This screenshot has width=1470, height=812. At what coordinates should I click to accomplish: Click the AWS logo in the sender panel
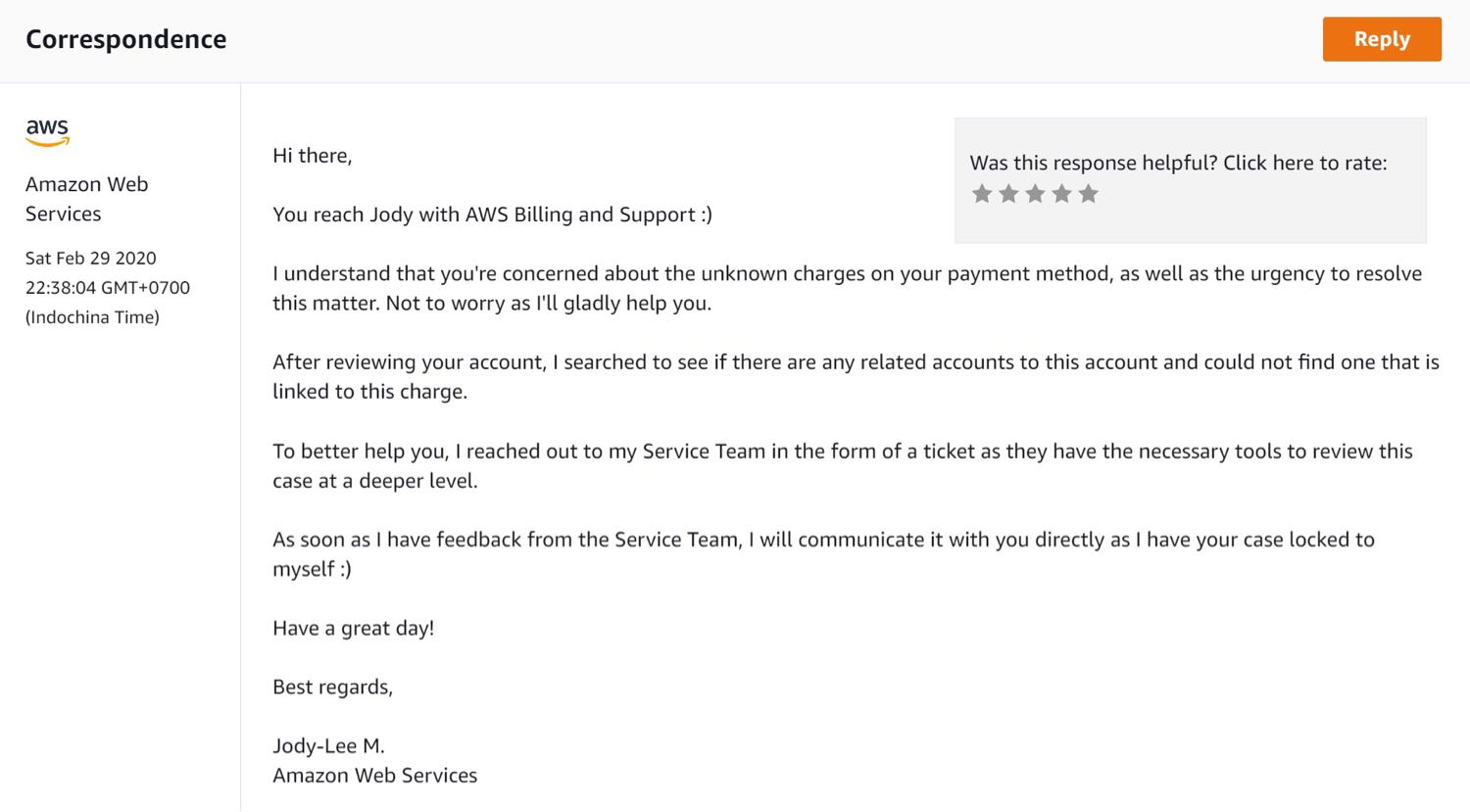pyautogui.click(x=47, y=132)
